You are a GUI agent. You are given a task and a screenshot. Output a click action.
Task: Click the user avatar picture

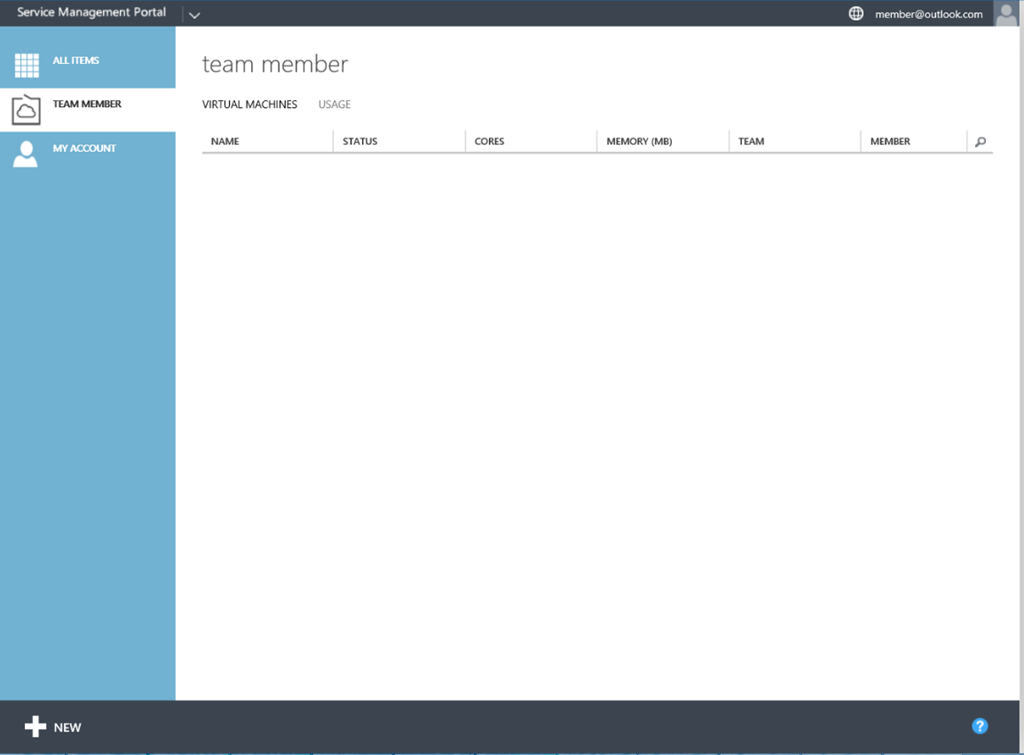(x=1006, y=13)
